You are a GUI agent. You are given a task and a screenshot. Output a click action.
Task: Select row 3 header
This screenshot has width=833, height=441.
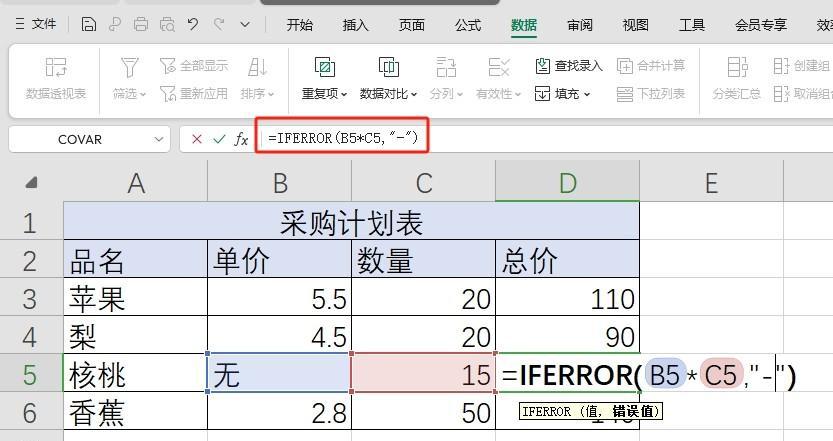[x=31, y=298]
